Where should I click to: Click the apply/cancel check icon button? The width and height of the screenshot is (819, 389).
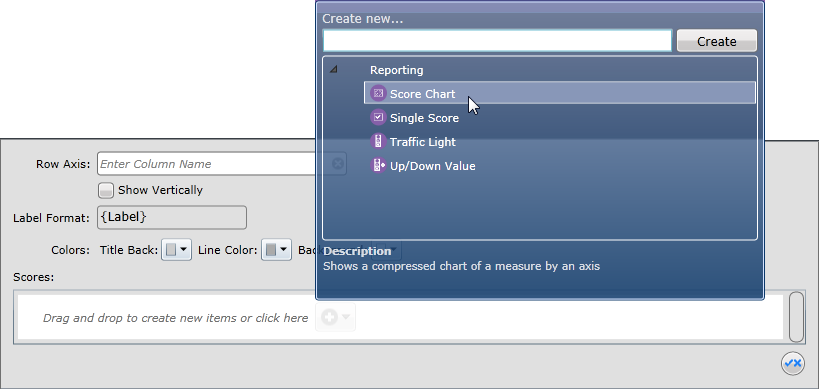pyautogui.click(x=792, y=363)
